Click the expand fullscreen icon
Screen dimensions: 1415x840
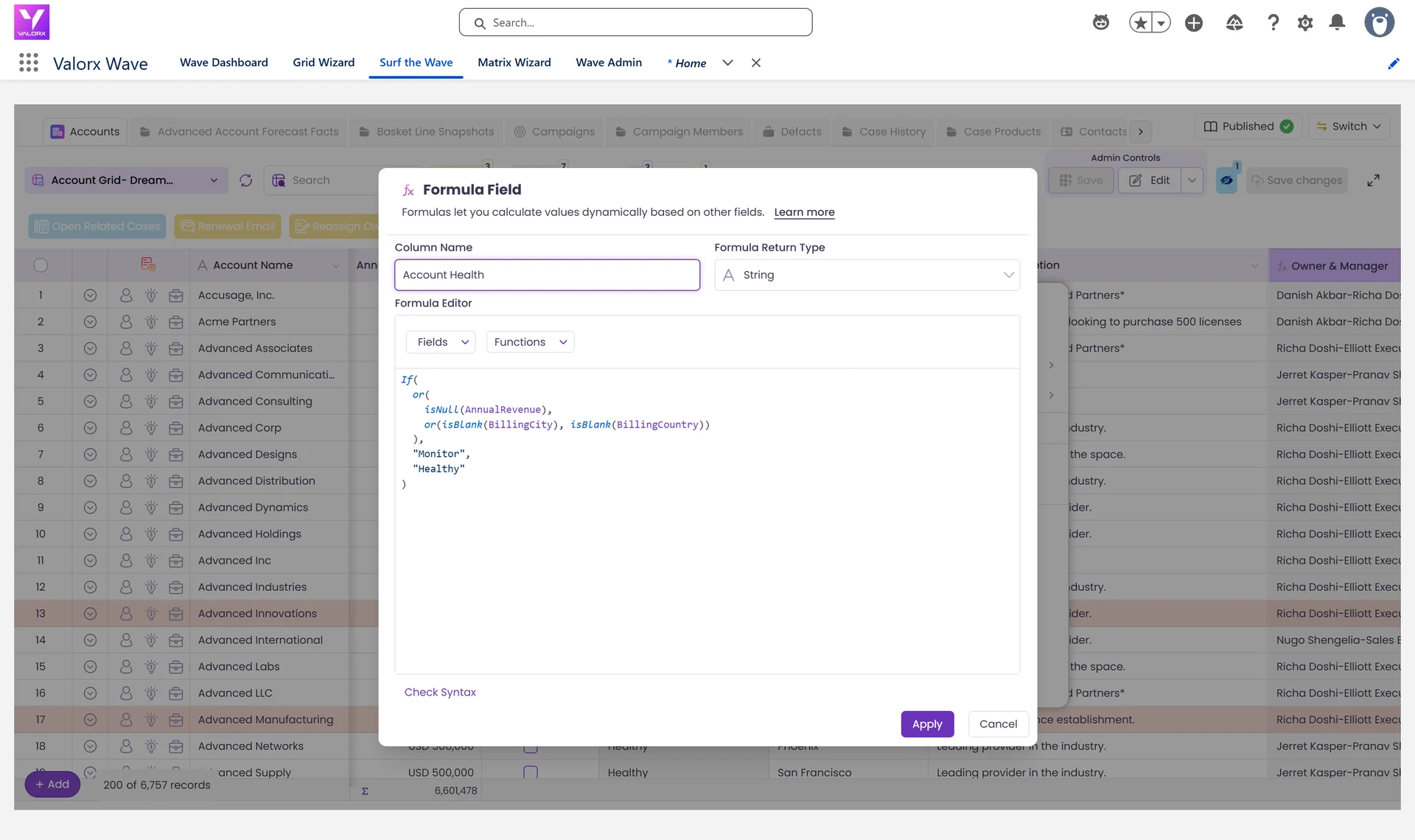point(1373,181)
